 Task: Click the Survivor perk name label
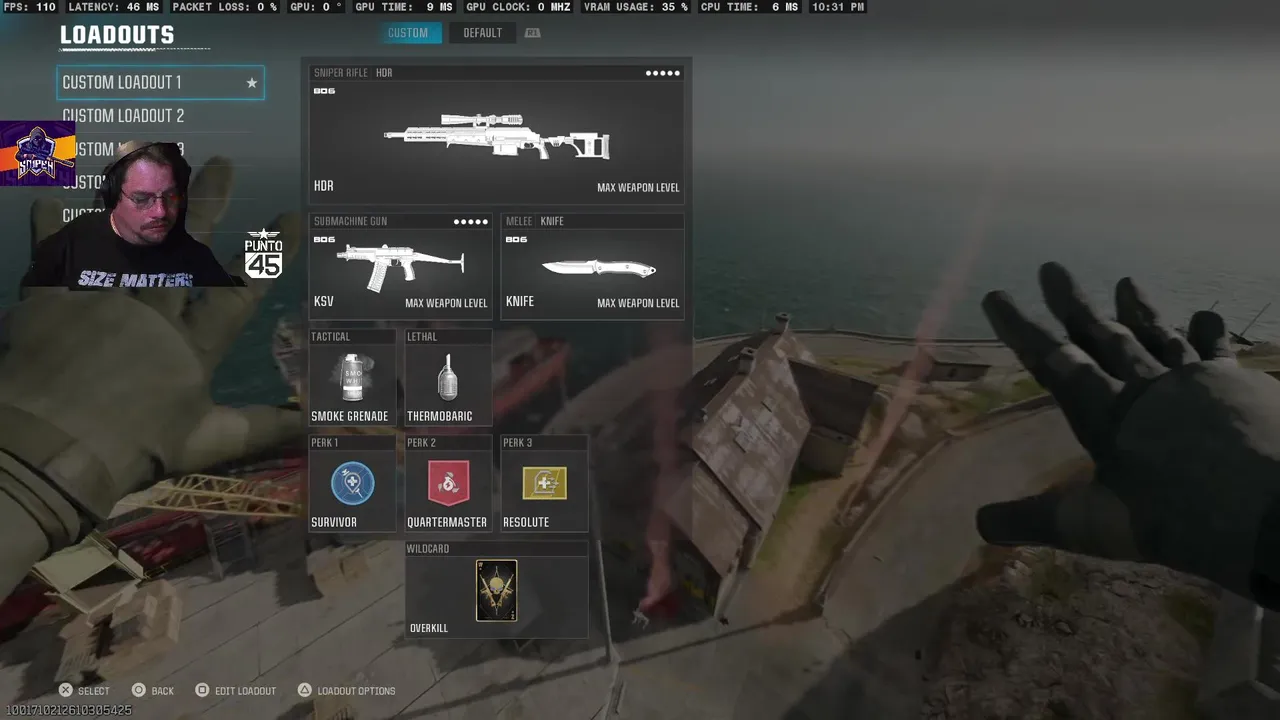334,523
